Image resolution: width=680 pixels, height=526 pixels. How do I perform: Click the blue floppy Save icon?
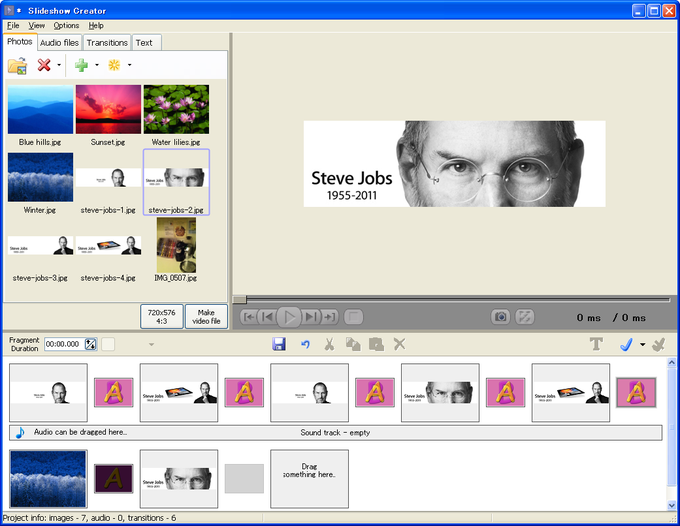pyautogui.click(x=278, y=344)
